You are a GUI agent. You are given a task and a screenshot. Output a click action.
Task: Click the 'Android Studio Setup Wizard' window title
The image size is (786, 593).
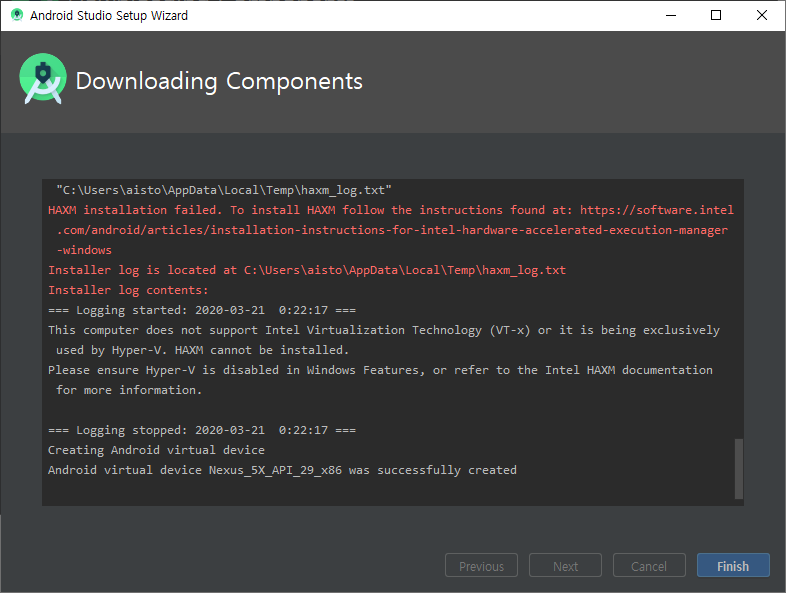[x=109, y=16]
